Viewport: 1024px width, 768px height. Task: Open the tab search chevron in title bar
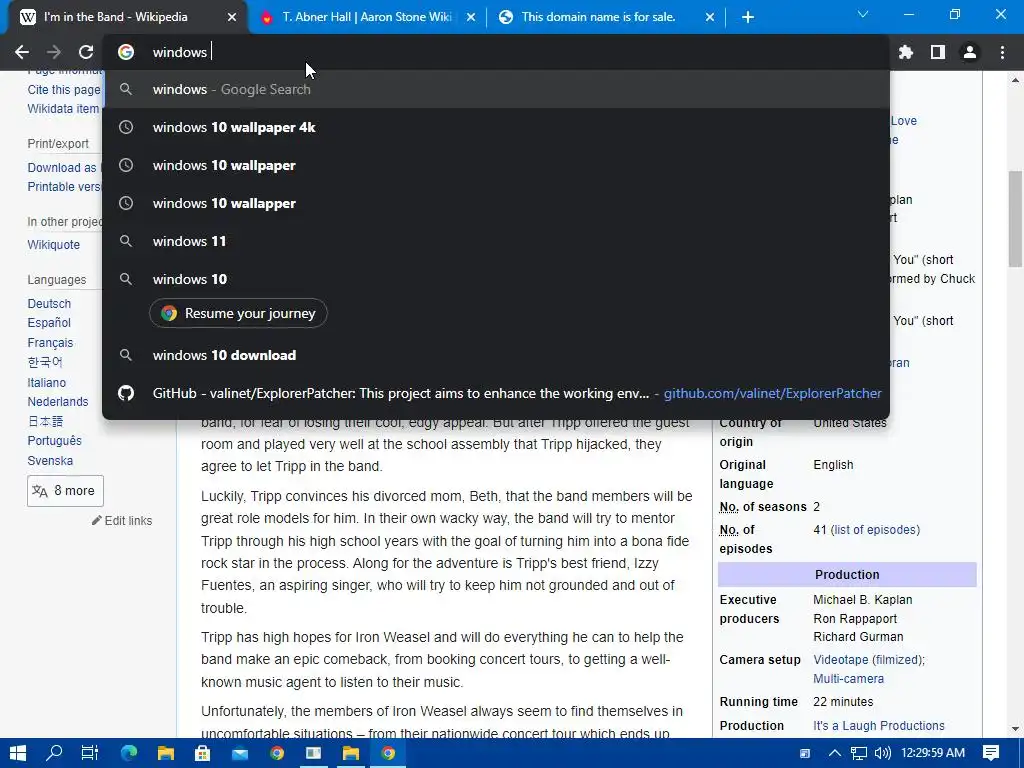click(x=863, y=14)
